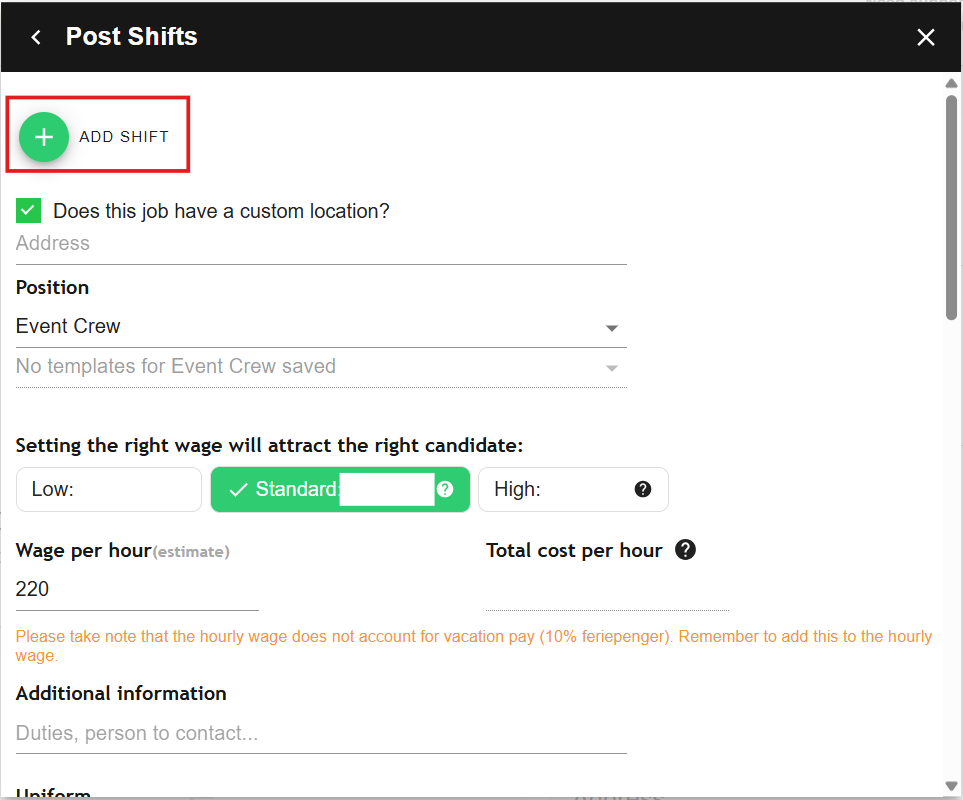Click the ADD SHIFT label
The height and width of the screenshot is (800, 963).
(124, 137)
